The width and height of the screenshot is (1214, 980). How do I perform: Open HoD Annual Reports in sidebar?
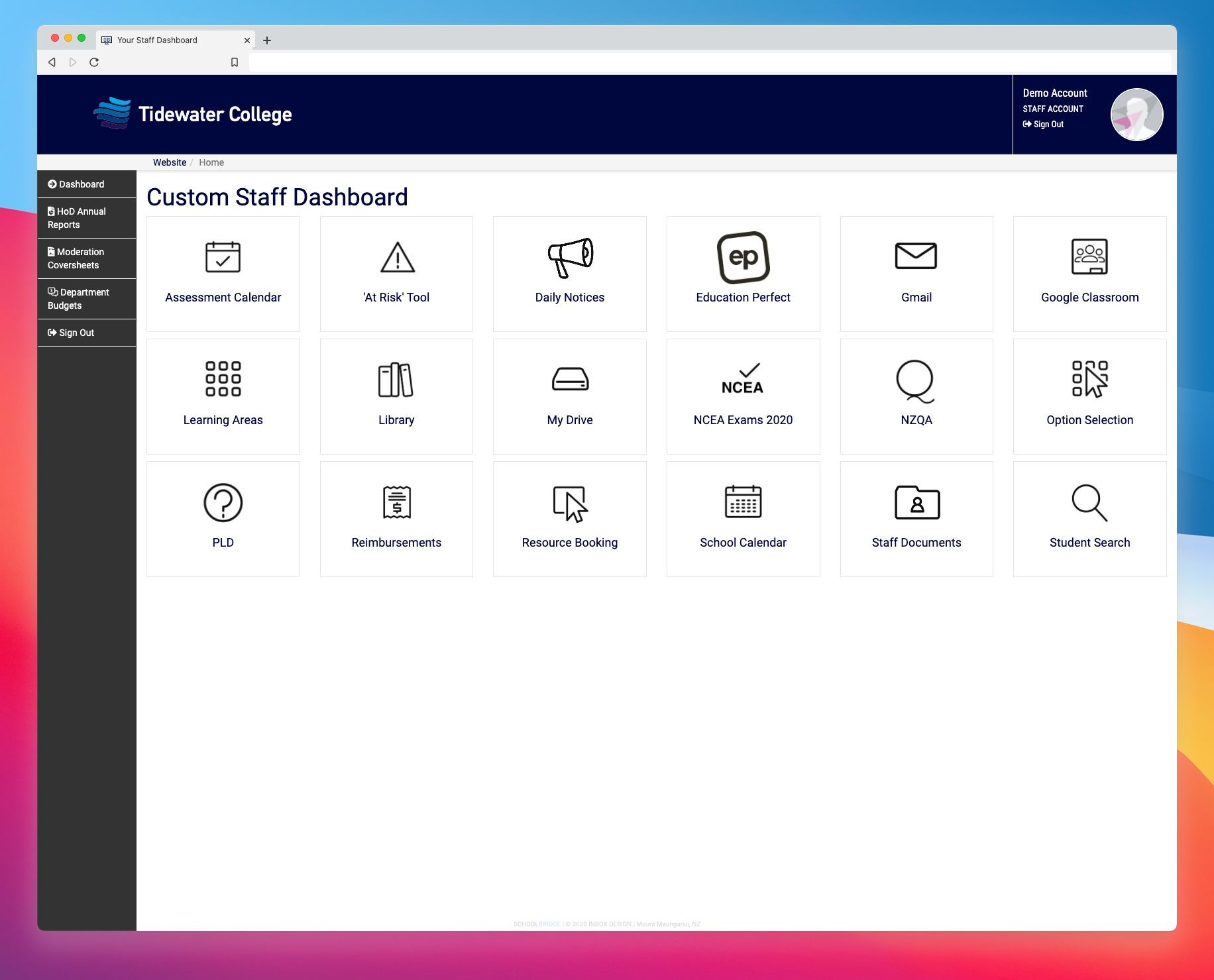coord(77,218)
